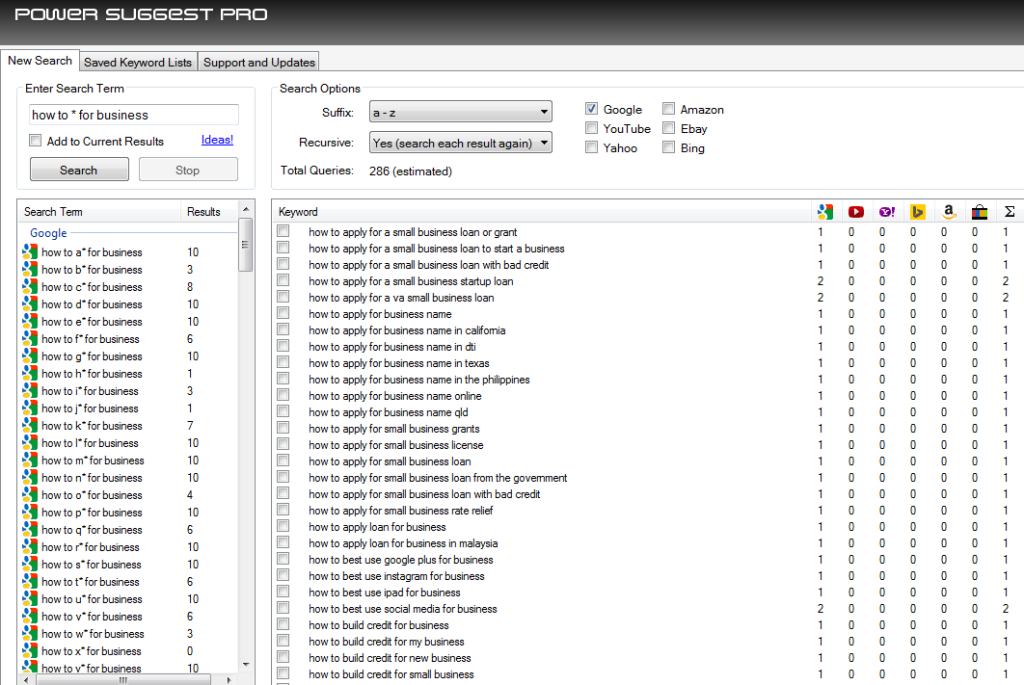This screenshot has width=1024, height=685.
Task: Select 'how to p* for business' search term
Action: coord(91,513)
